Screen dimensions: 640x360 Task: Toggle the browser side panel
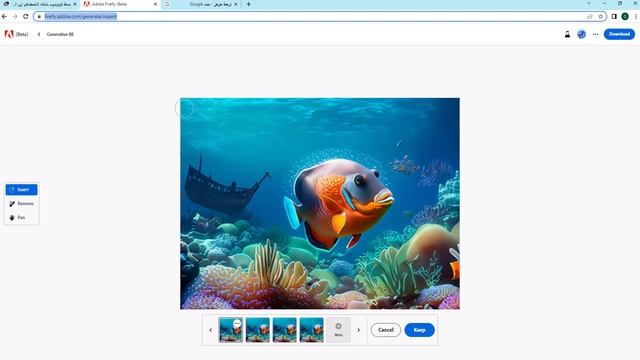[614, 16]
